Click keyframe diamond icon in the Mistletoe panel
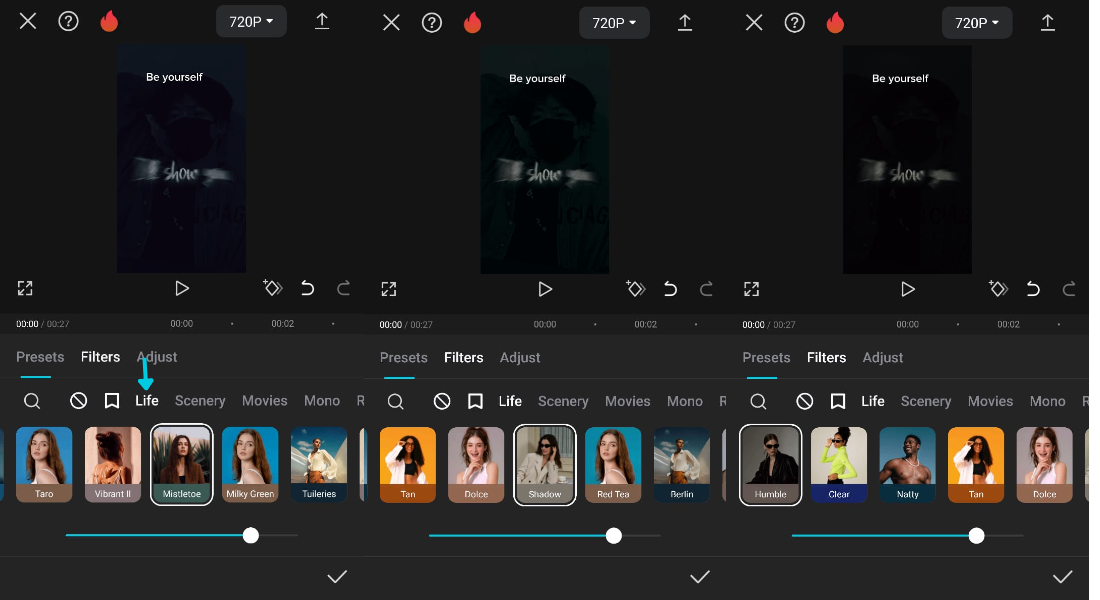Image resolution: width=1100 pixels, height=600 pixels. 272,288
